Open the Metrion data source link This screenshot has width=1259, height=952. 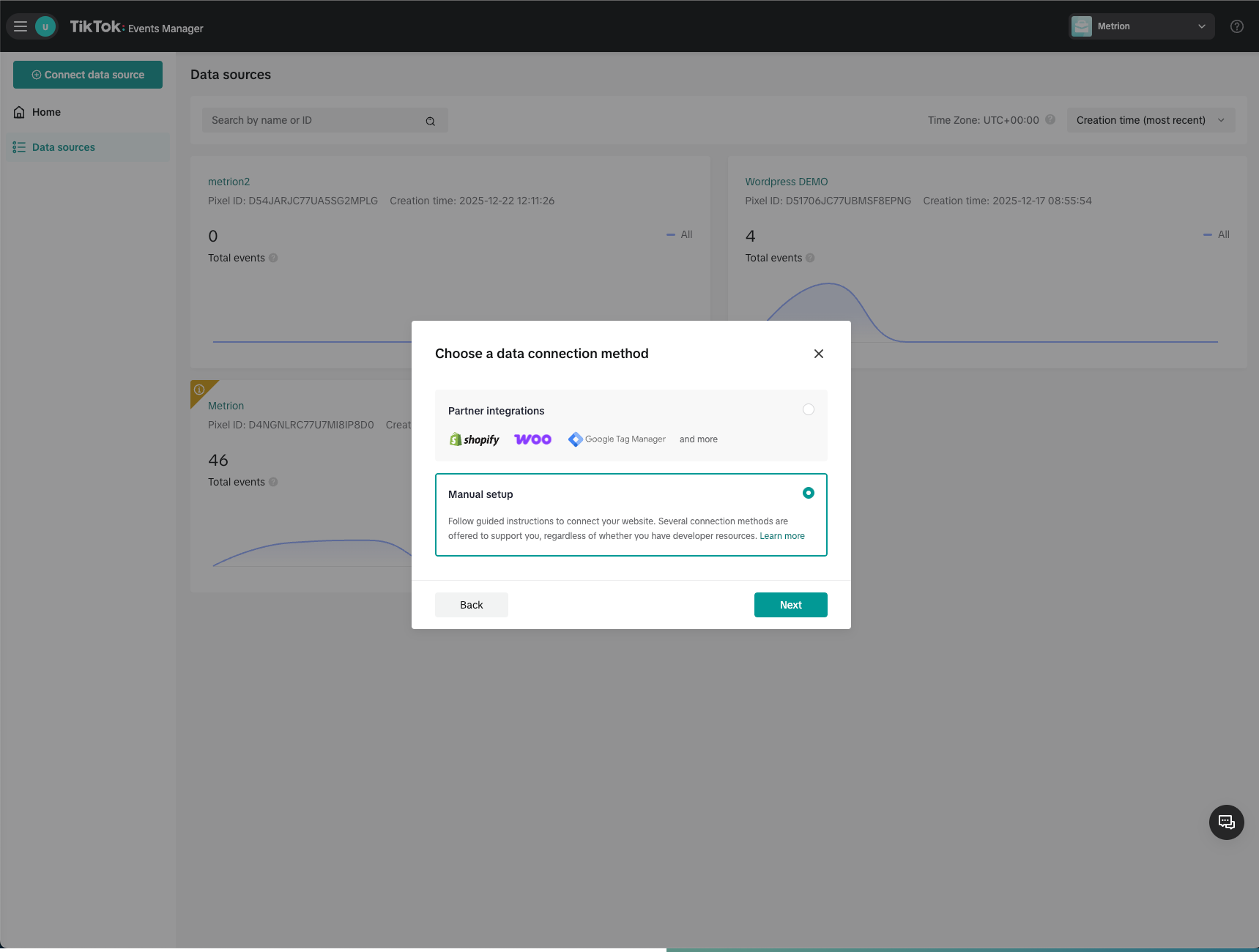(x=226, y=406)
